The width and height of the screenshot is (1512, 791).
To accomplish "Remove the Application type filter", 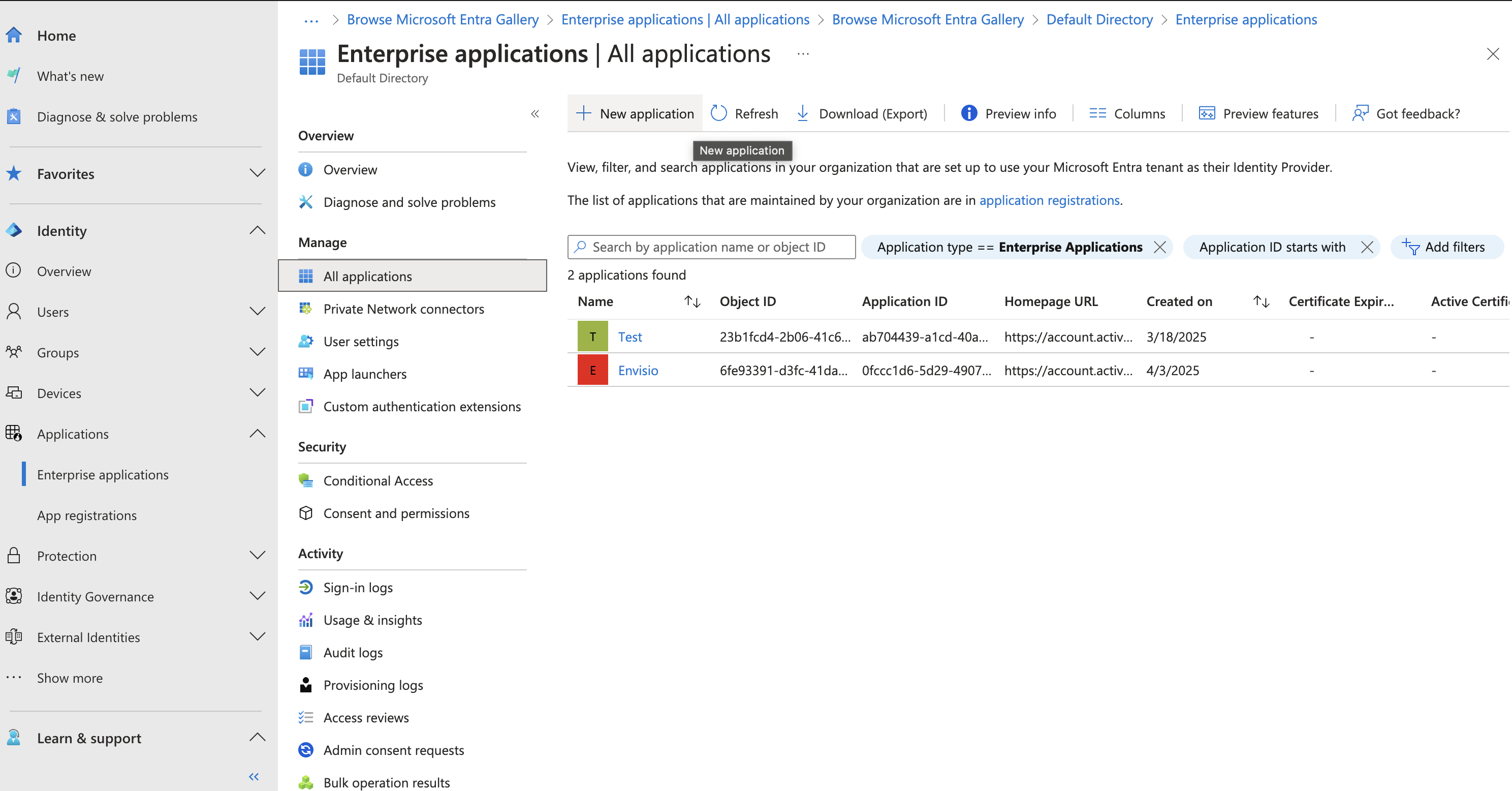I will (1159, 247).
